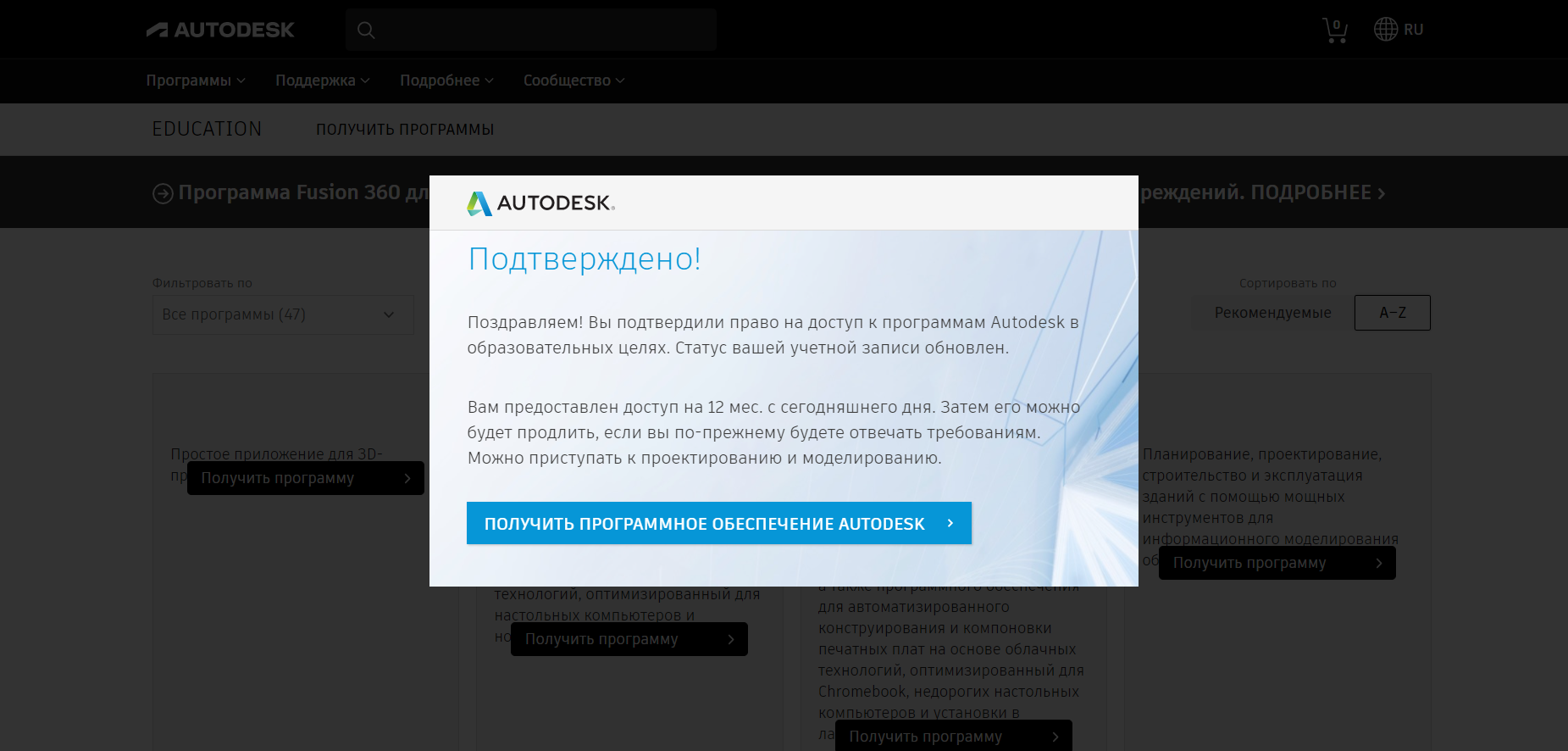Click ПОЛУЧИТЬ ПРОГРАММНОЕ ОБЕСПЕЧЕНИЕ AUTODESK button
Screen dimensions: 1568x751
coord(719,524)
